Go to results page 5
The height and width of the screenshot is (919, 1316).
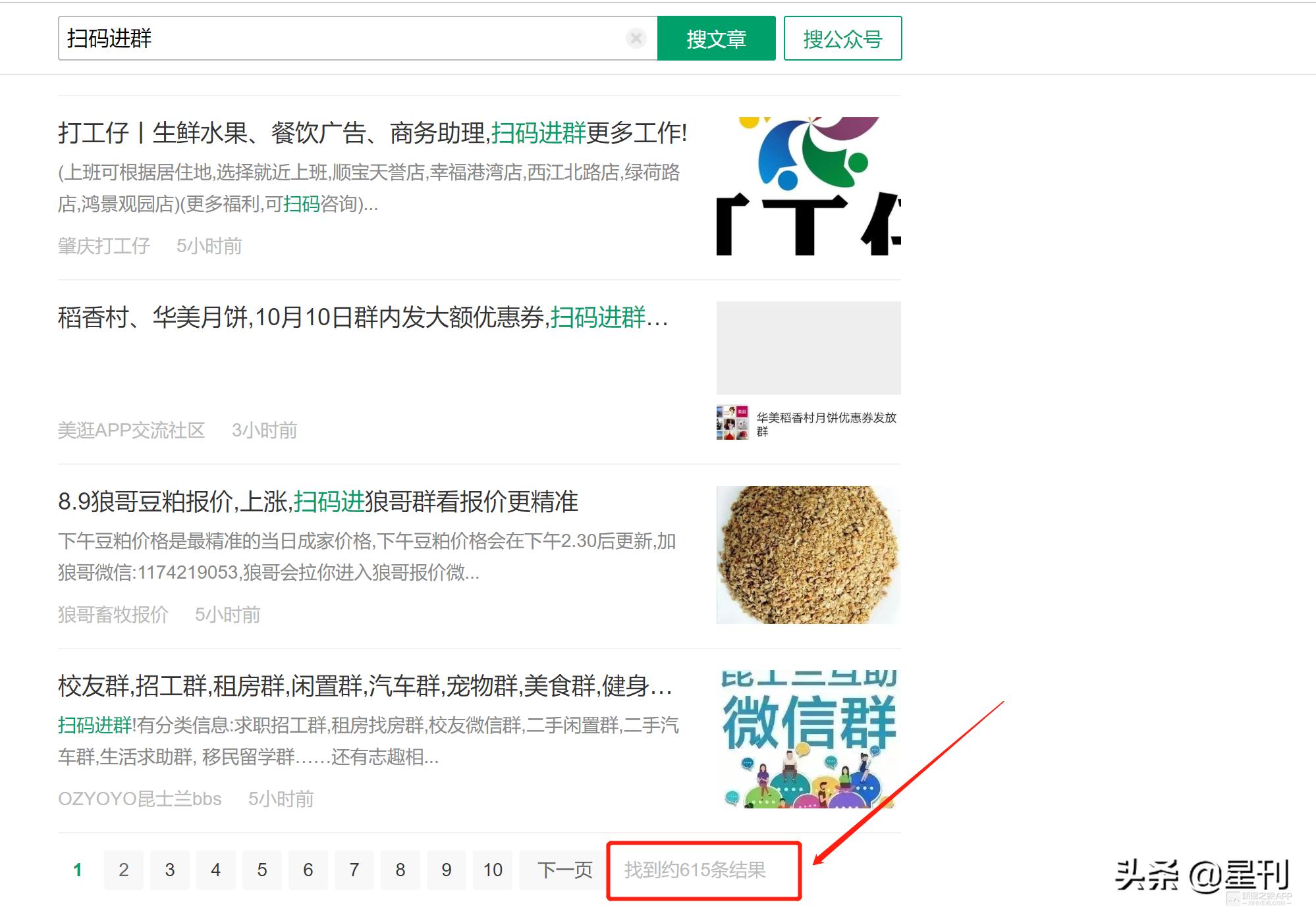tap(261, 870)
